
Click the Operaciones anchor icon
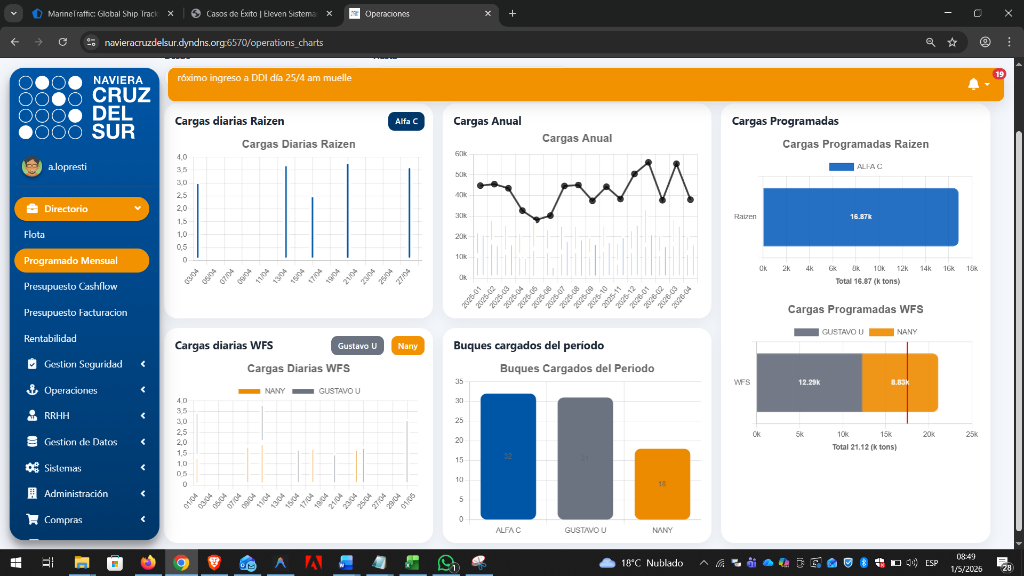[x=32, y=390]
